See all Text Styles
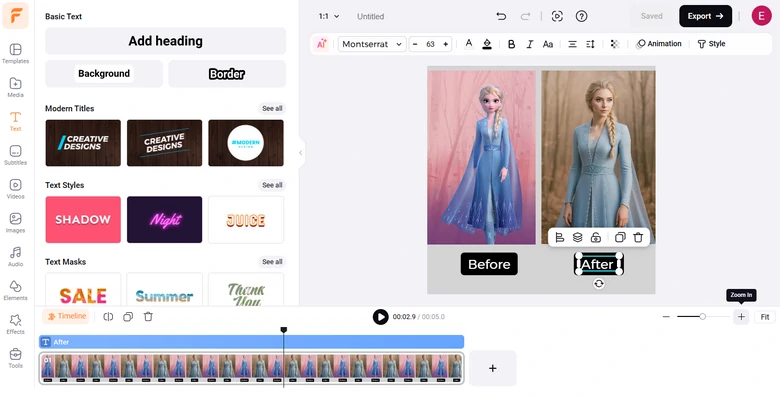This screenshot has width=780, height=396. [x=272, y=185]
